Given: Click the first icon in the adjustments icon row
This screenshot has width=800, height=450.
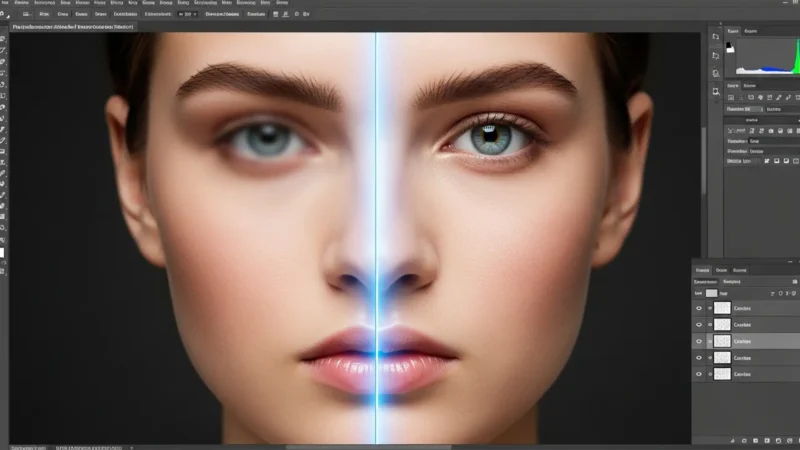Looking at the screenshot, I should click(731, 97).
